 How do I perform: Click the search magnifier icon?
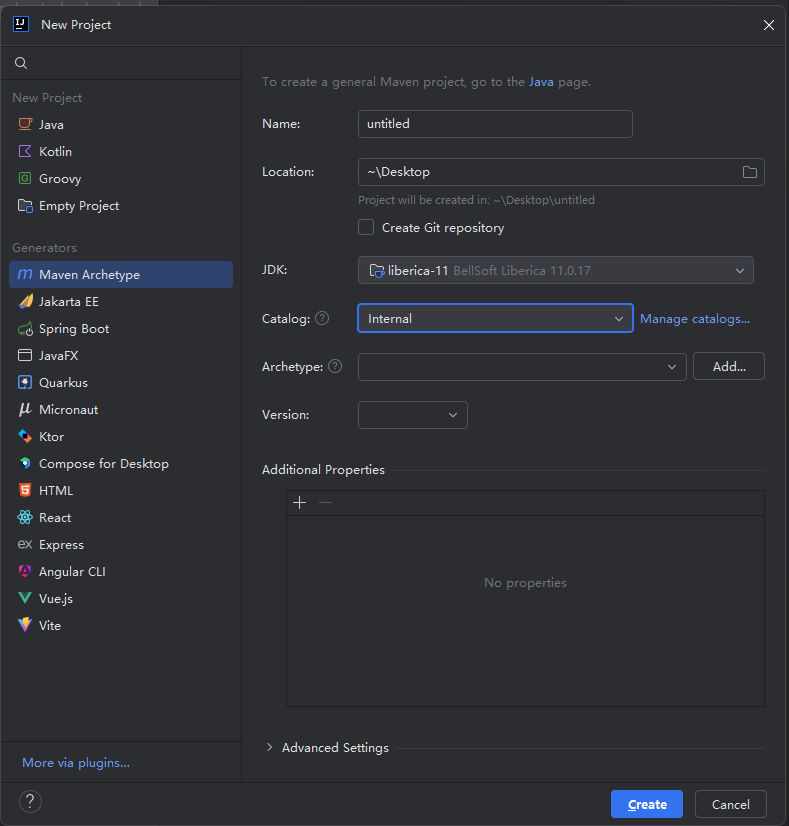[x=21, y=63]
